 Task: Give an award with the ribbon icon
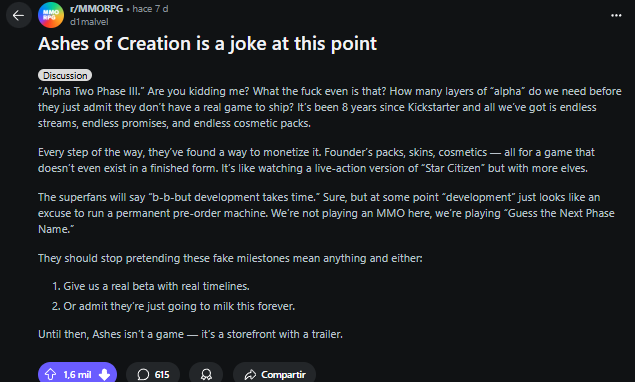tap(206, 375)
